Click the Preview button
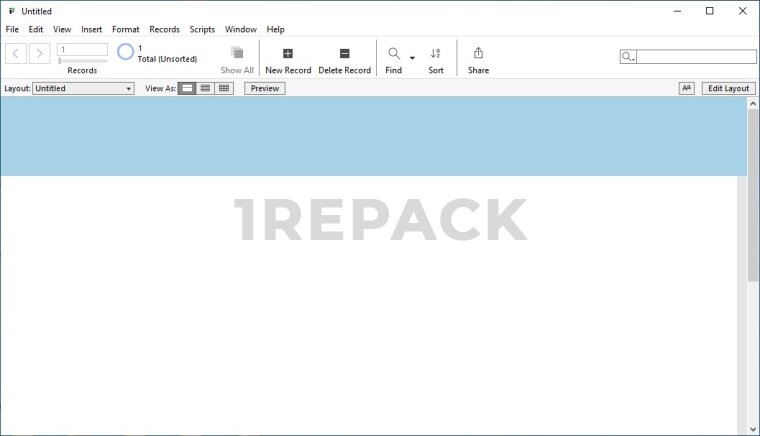Viewport: 760px width, 436px height. point(265,88)
